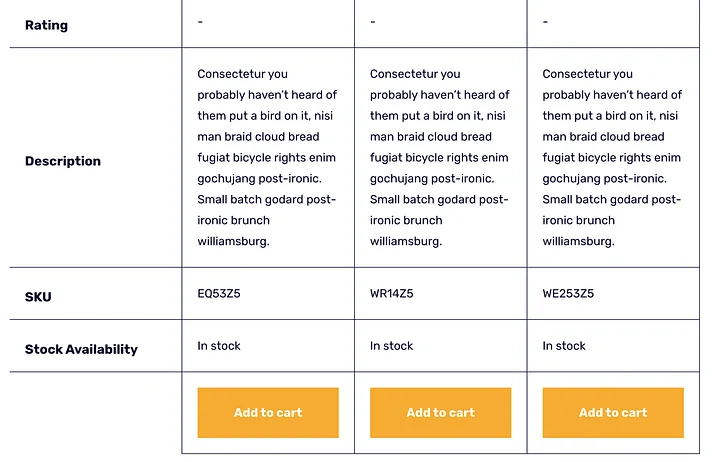Click the first product's description text
The width and height of the screenshot is (712, 462).
click(267, 158)
